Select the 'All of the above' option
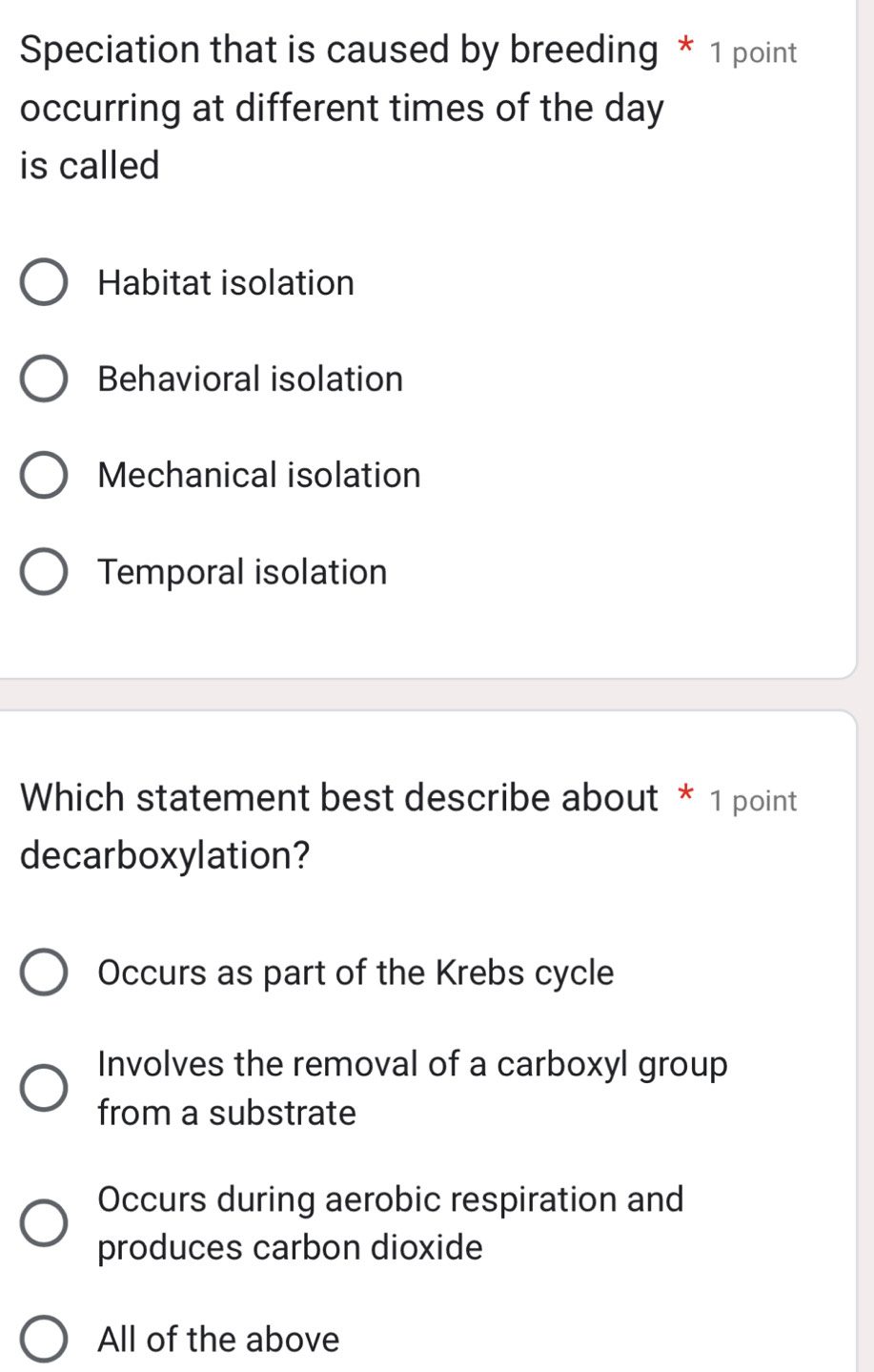The height and width of the screenshot is (1372, 874). coord(43,1339)
